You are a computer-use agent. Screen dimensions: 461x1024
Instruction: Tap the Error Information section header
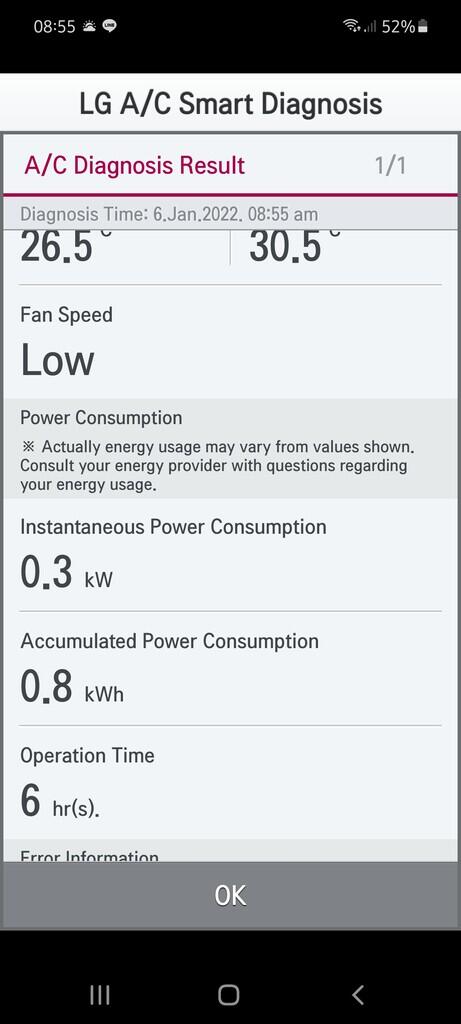(x=89, y=856)
